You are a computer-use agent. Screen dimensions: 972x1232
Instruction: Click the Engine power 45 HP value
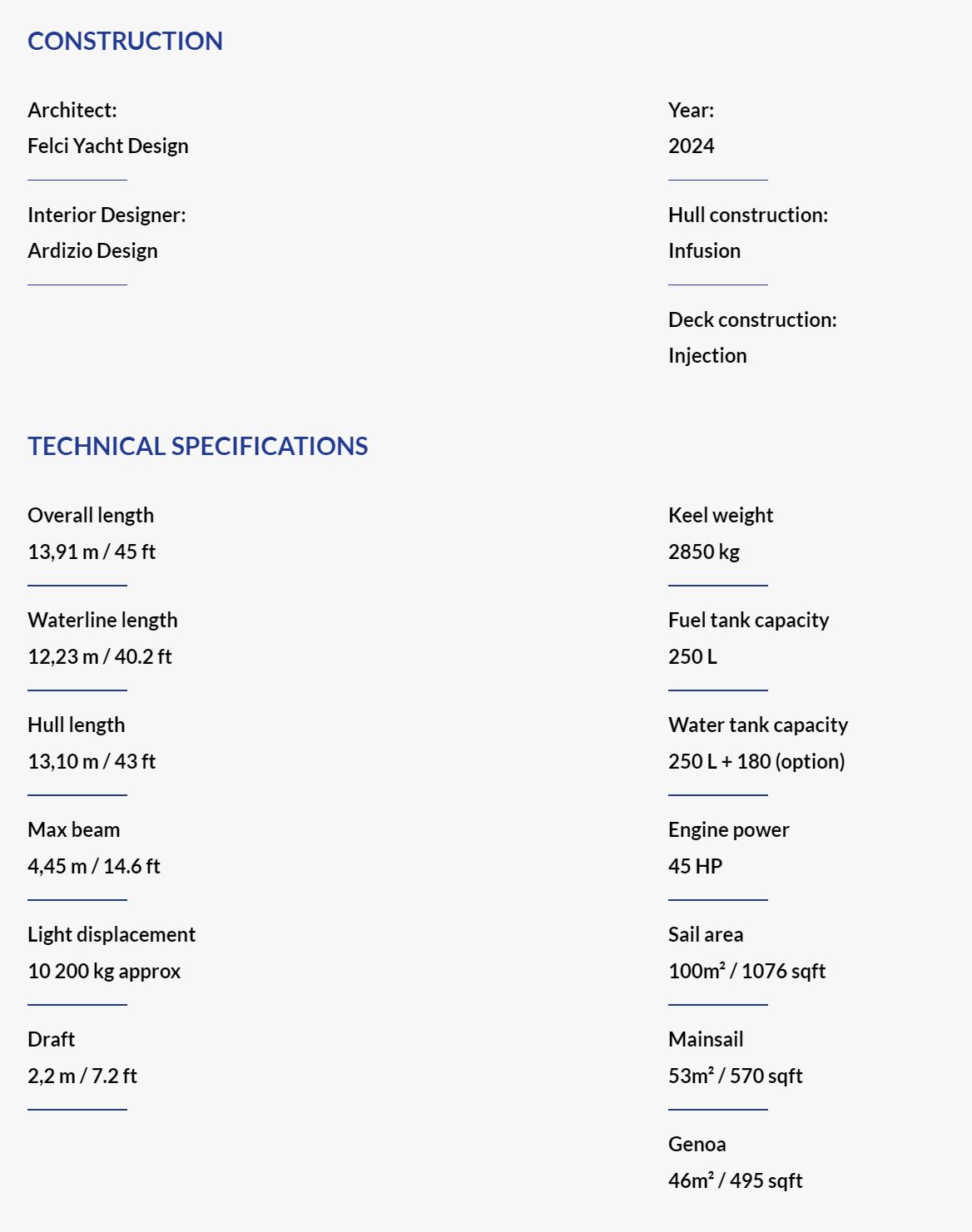pyautogui.click(x=695, y=866)
